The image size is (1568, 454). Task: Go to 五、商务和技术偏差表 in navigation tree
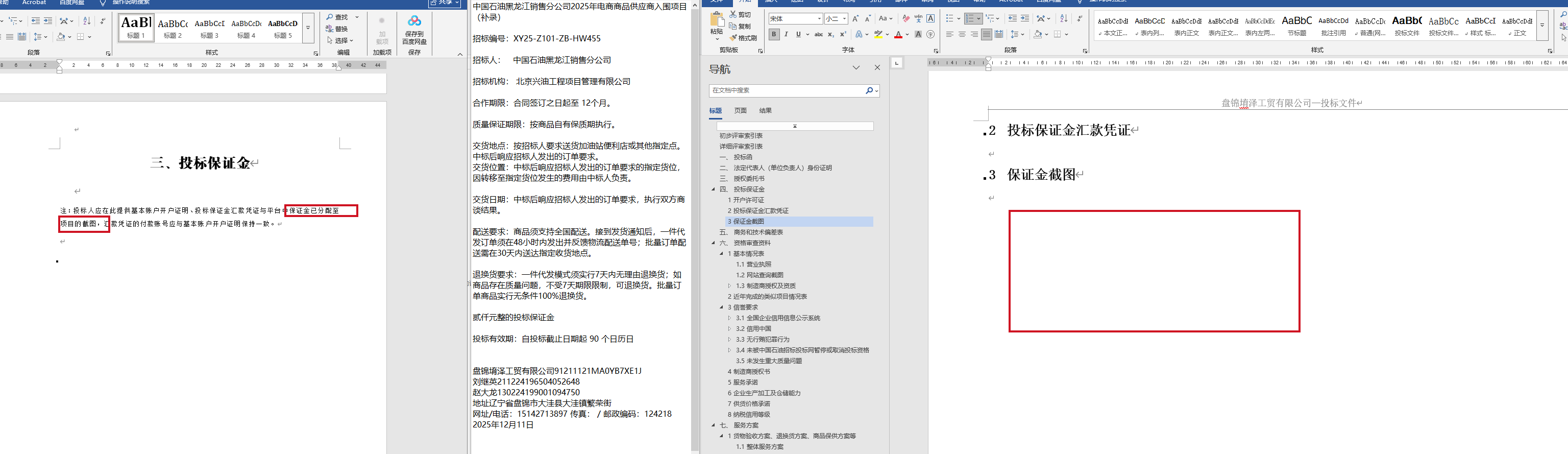pyautogui.click(x=751, y=232)
